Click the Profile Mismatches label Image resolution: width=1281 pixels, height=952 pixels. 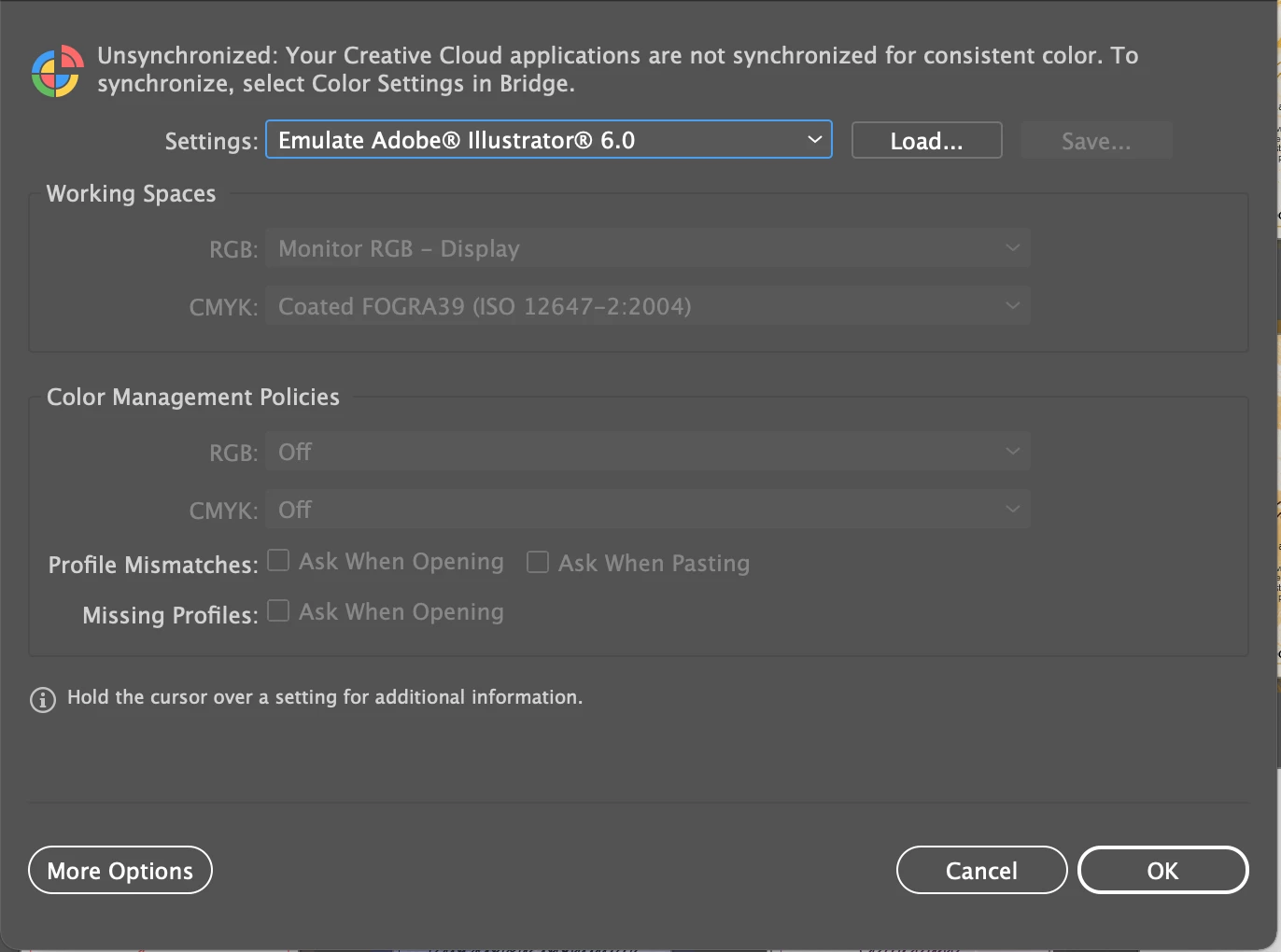tap(153, 565)
